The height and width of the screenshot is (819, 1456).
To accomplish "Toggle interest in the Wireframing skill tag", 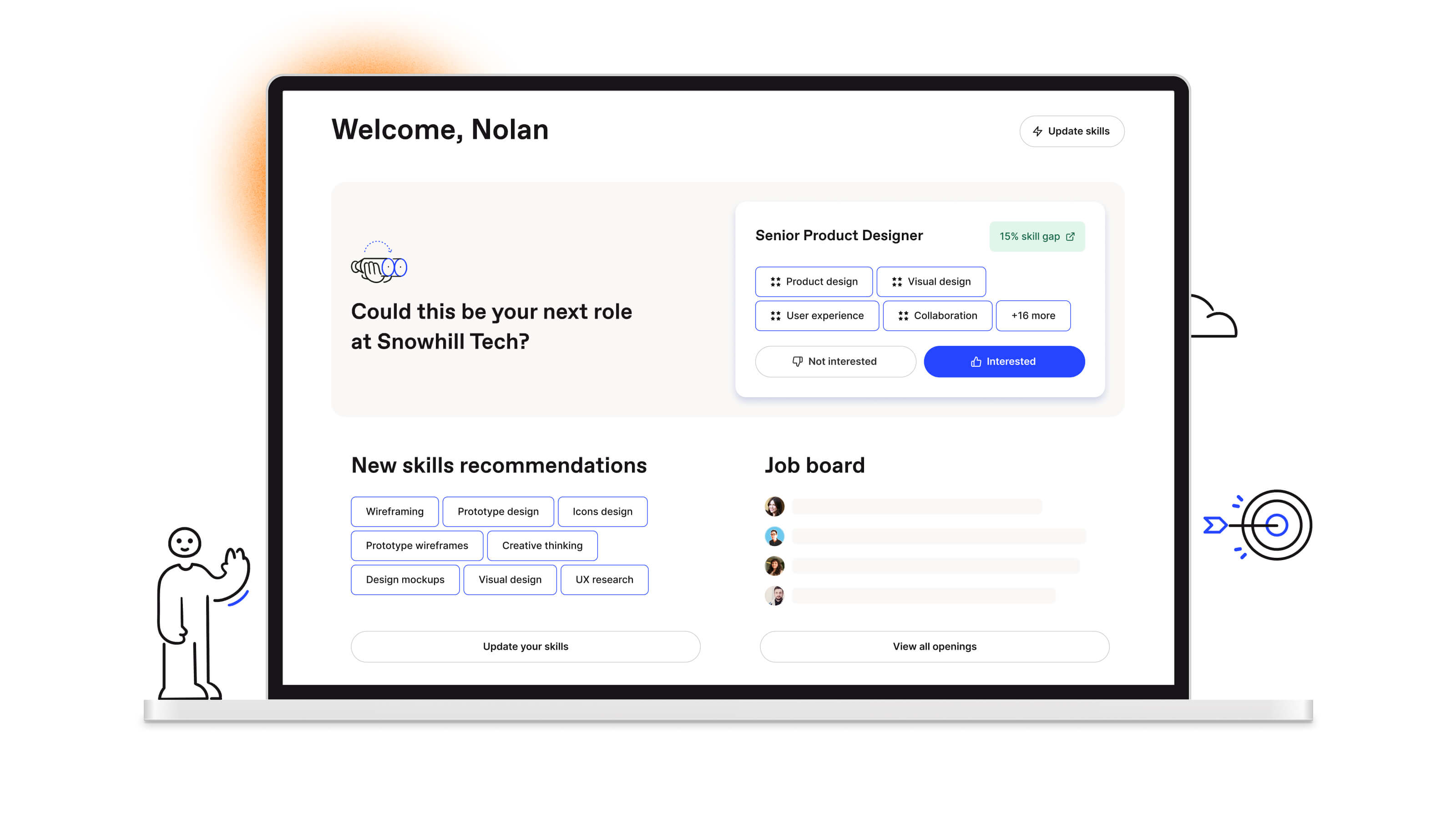I will 394,511.
